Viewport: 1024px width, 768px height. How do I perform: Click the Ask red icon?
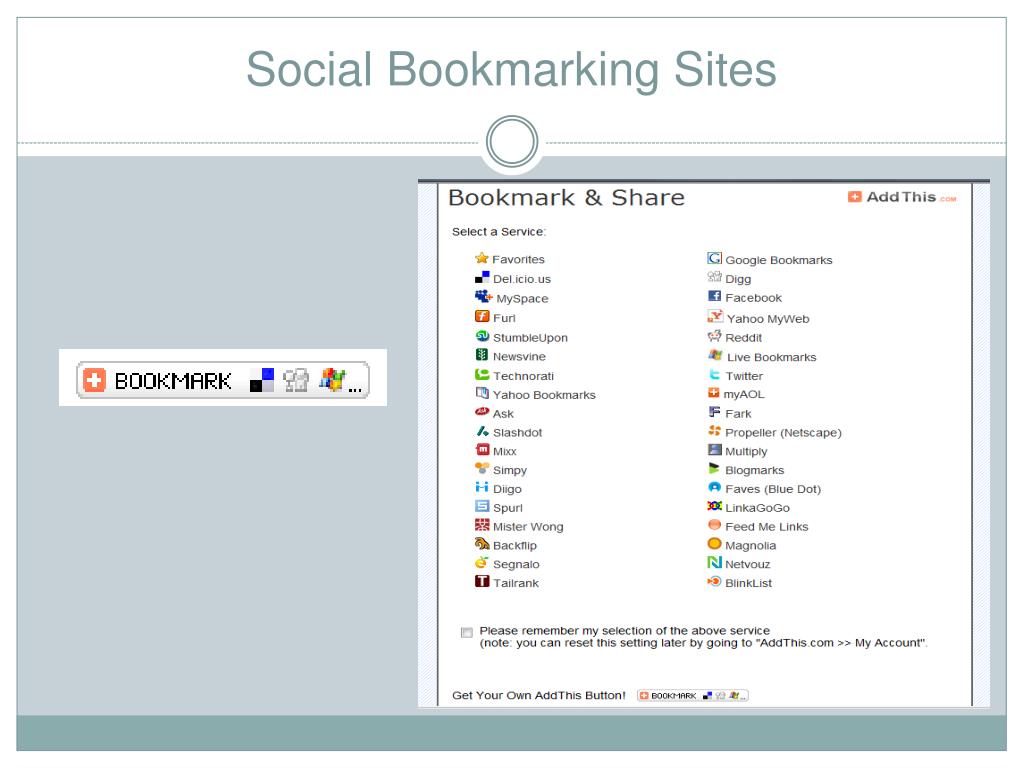pos(482,411)
